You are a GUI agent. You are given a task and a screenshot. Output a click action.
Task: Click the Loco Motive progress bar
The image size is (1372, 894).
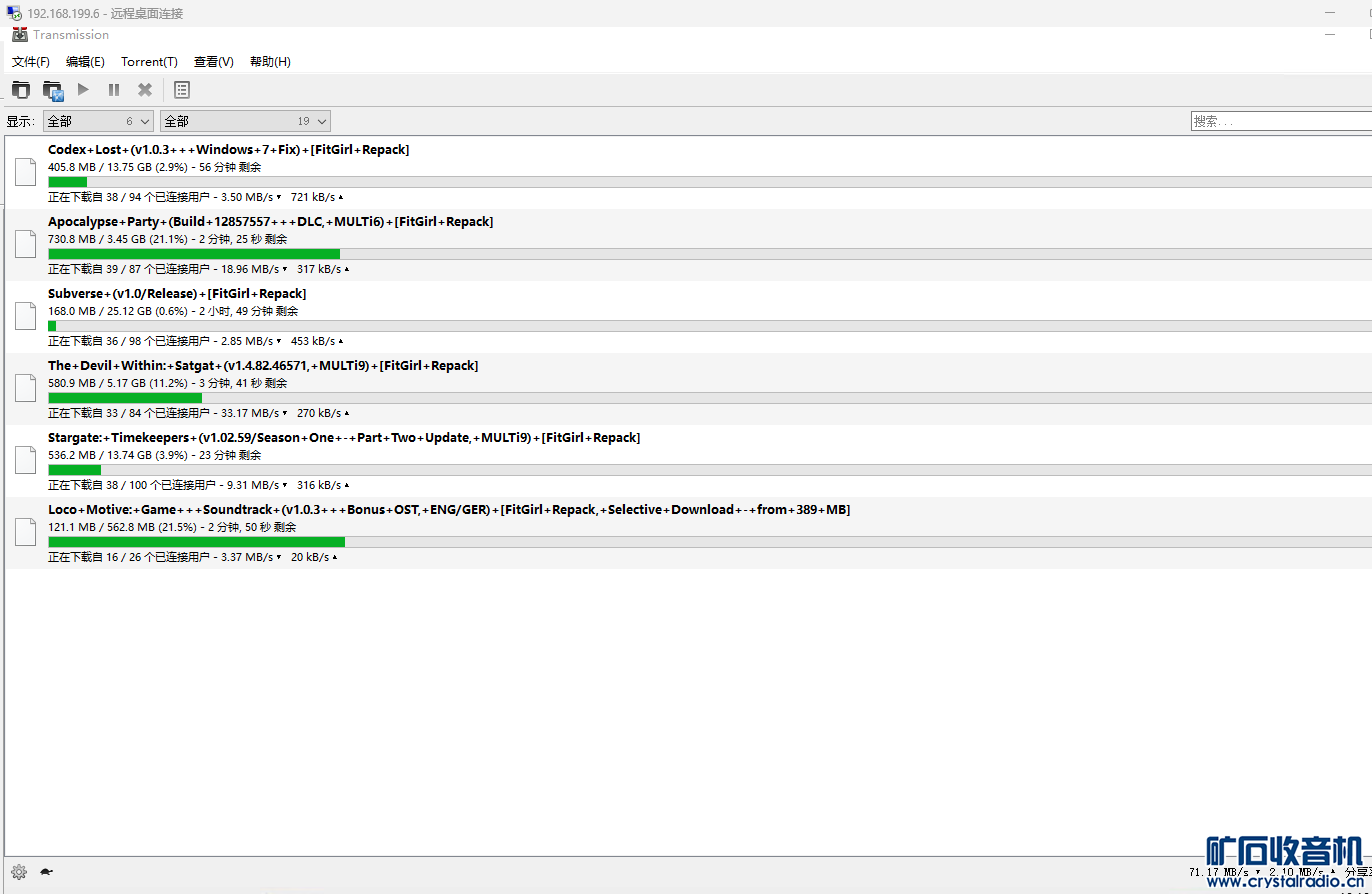pyautogui.click(x=710, y=542)
